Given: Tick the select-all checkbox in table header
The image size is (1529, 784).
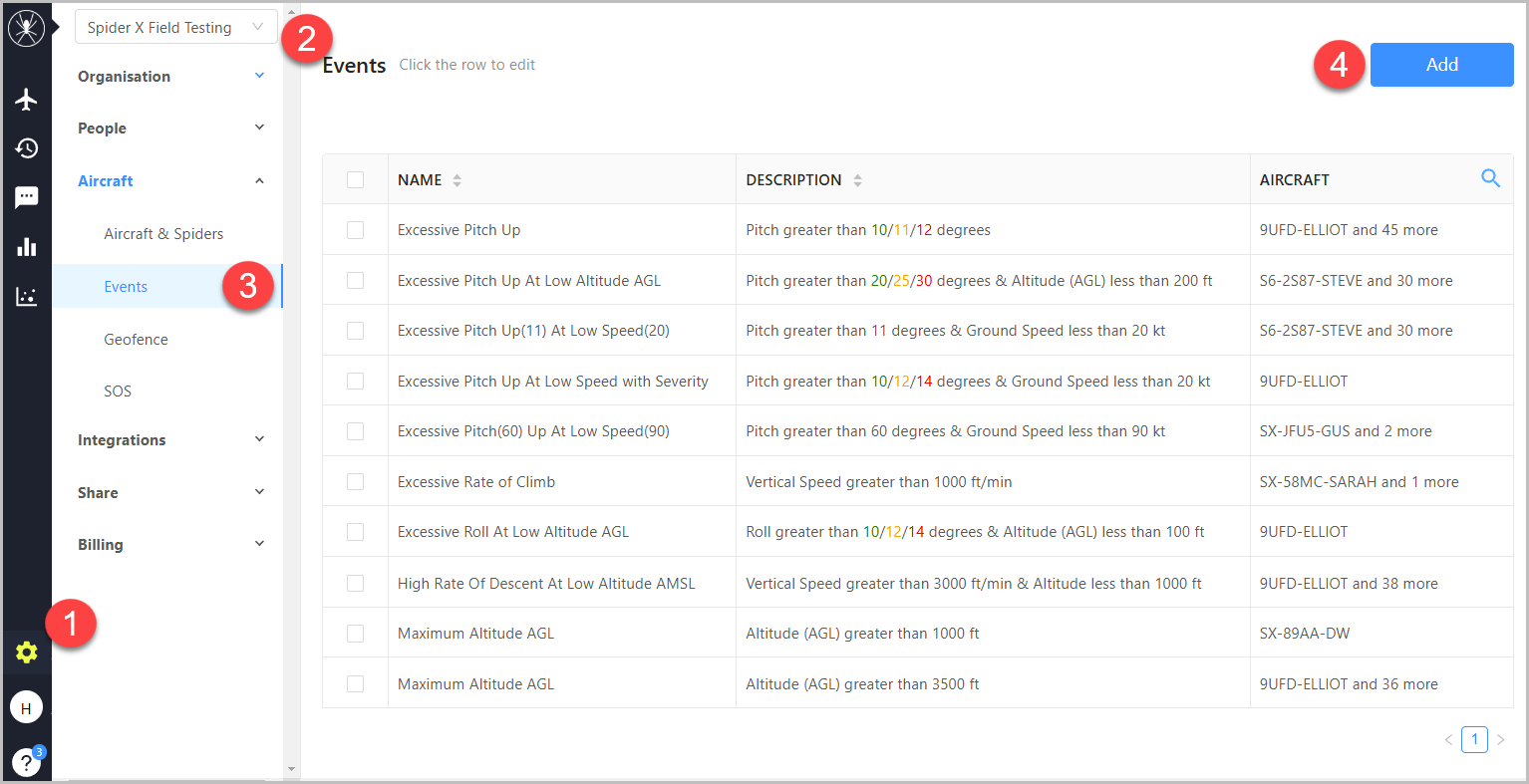Looking at the screenshot, I should 355,179.
